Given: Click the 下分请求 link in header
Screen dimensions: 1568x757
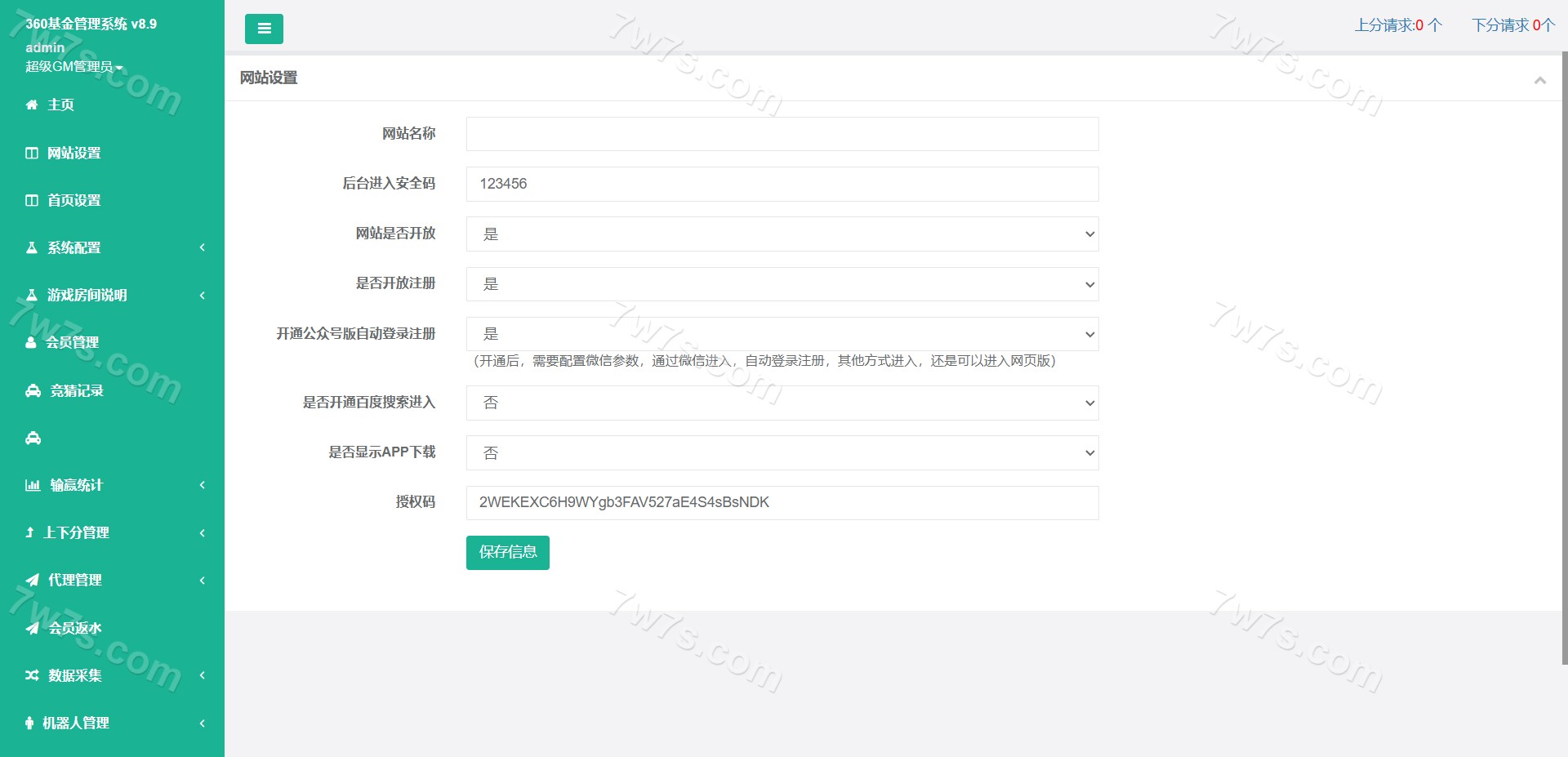Looking at the screenshot, I should pyautogui.click(x=1512, y=25).
